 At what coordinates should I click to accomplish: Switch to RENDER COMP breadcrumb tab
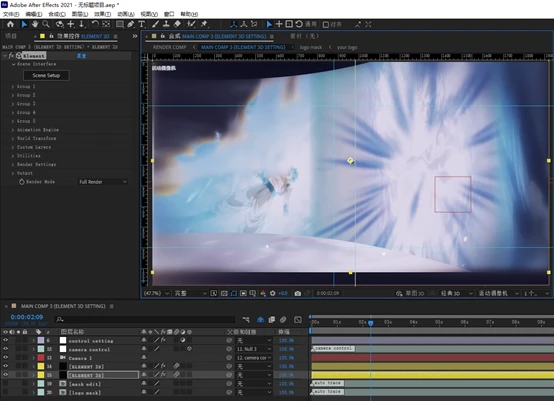click(170, 47)
